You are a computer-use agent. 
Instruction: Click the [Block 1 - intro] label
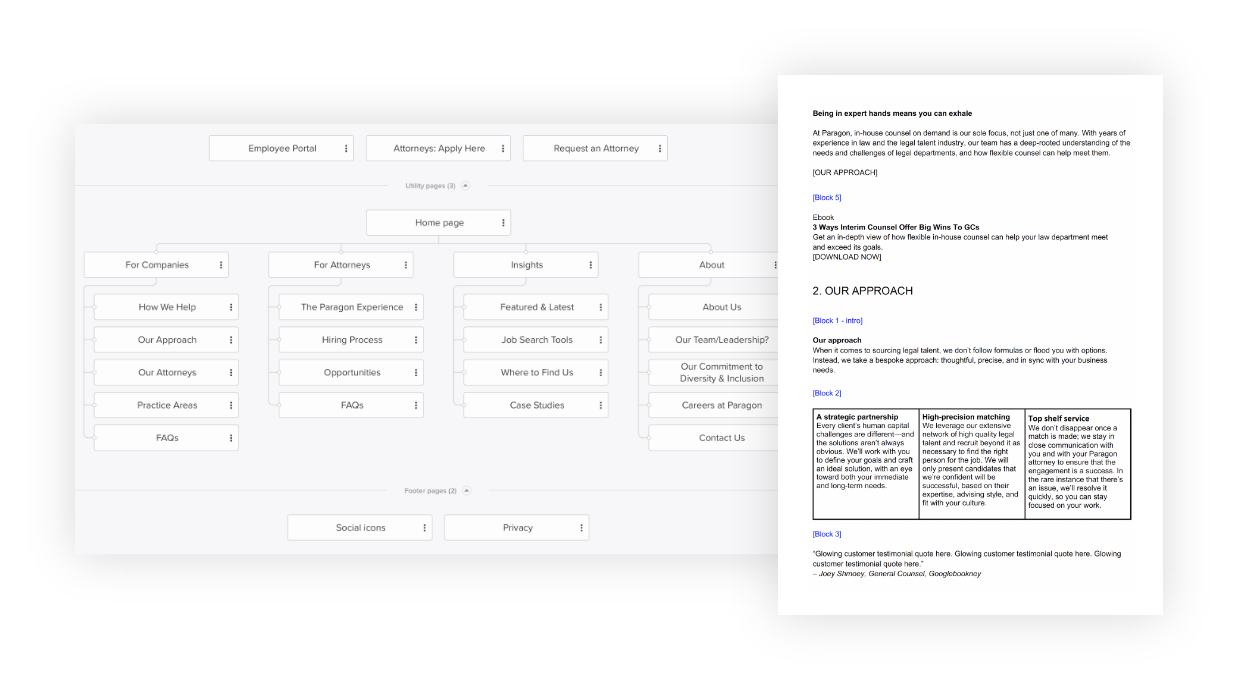[x=838, y=321]
